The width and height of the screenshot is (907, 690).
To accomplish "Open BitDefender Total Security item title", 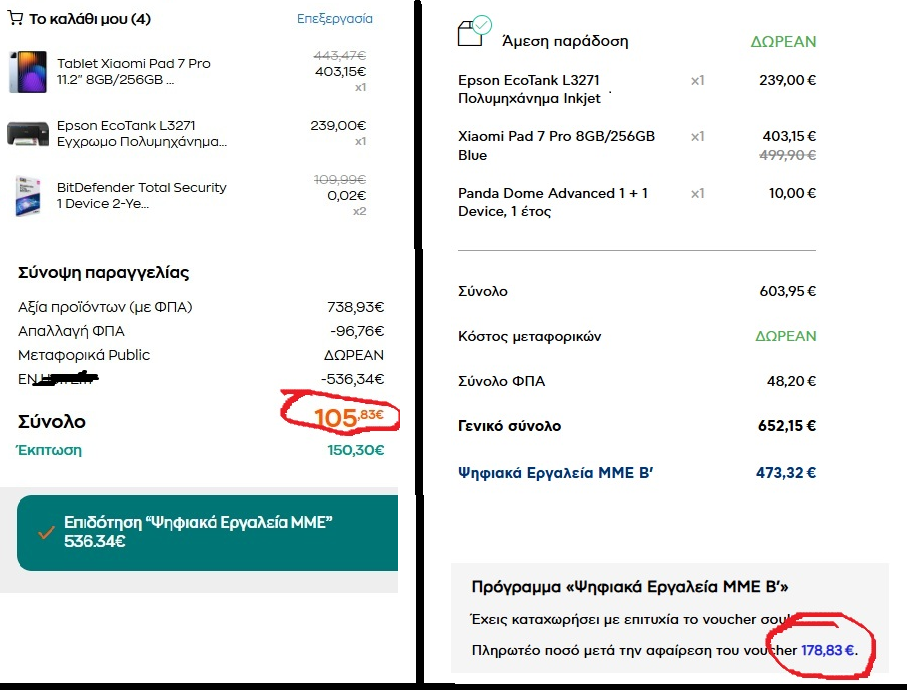I will coord(142,195).
